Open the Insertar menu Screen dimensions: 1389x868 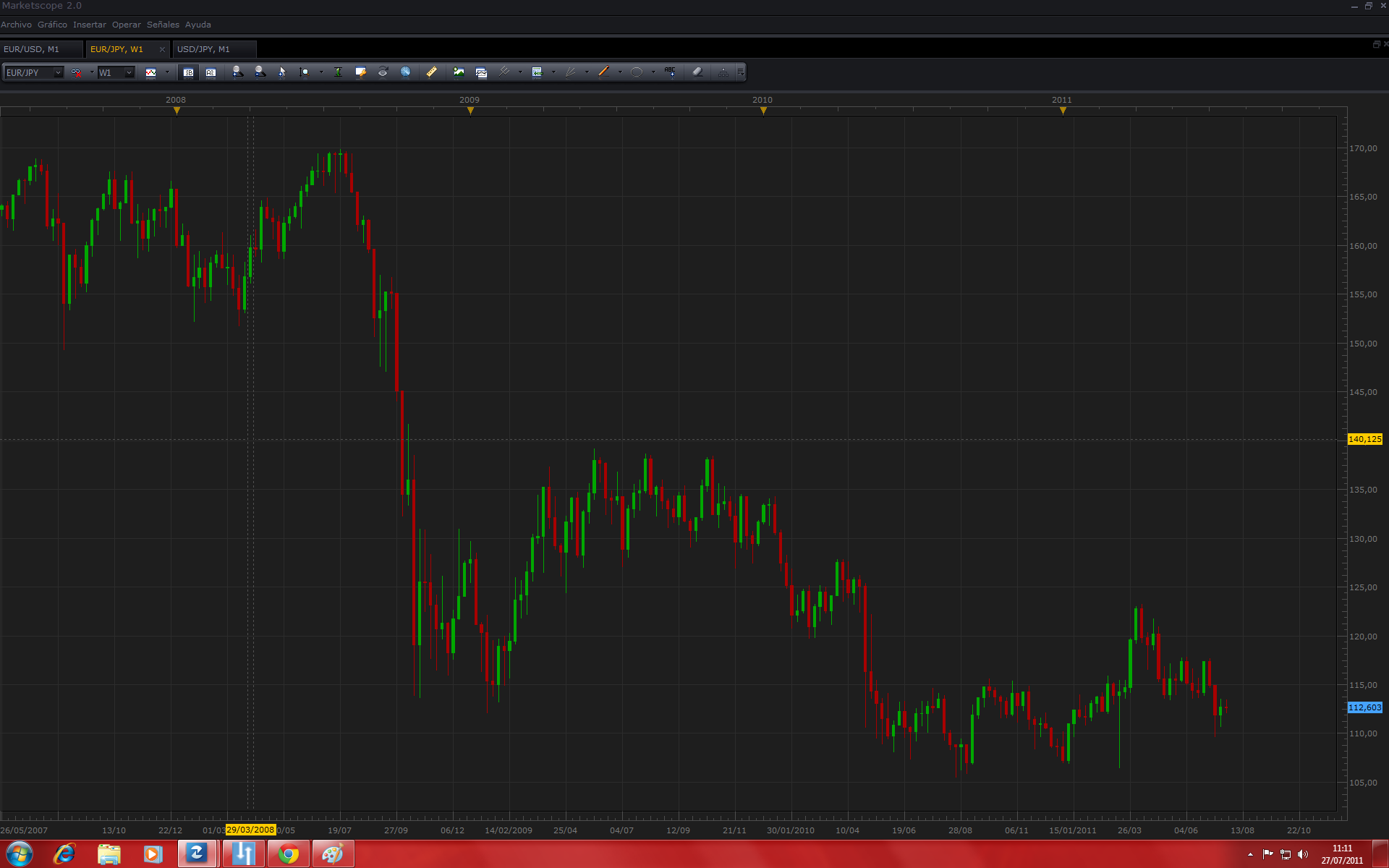[89, 25]
